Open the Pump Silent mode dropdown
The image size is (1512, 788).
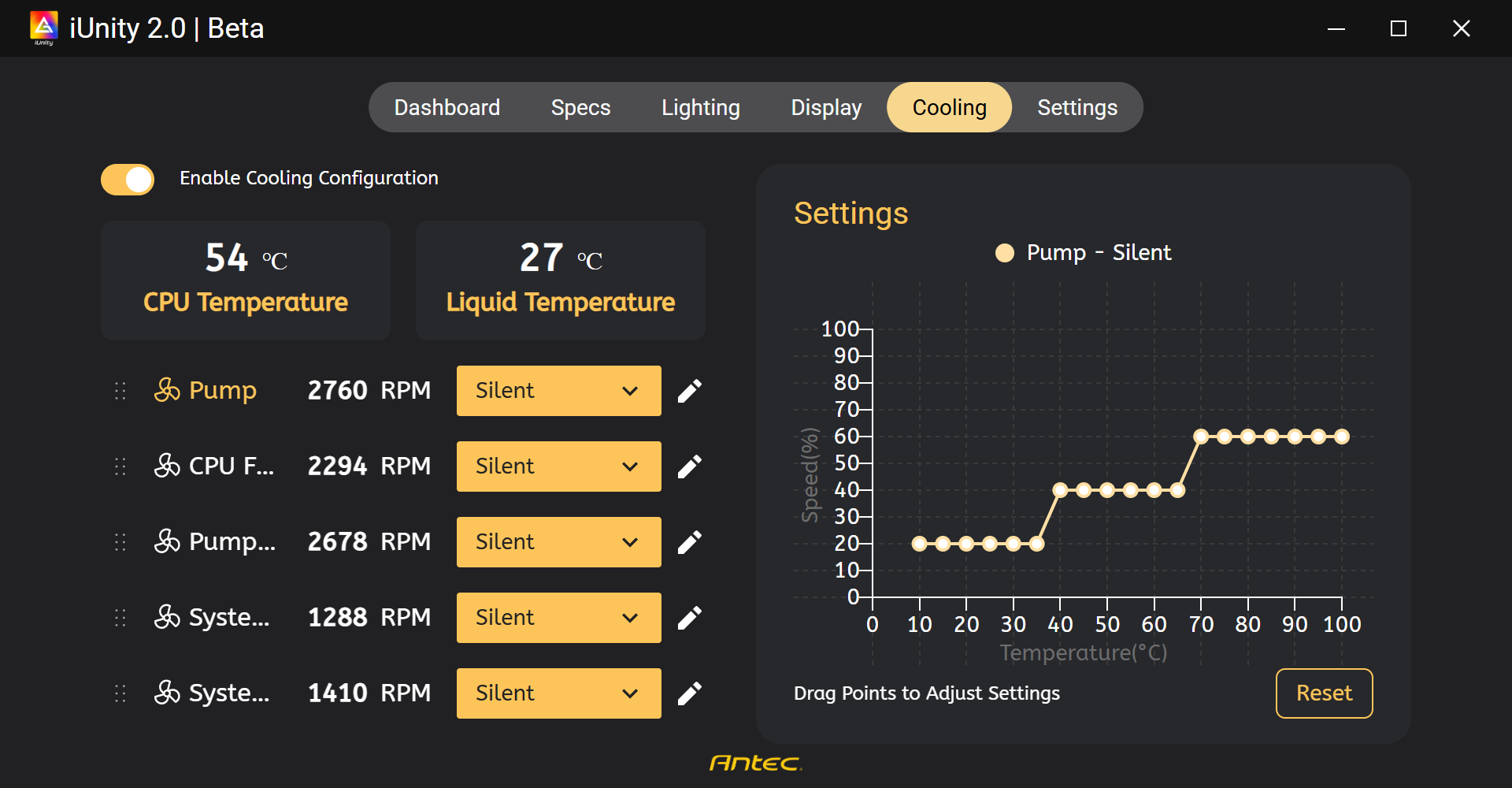pos(559,391)
